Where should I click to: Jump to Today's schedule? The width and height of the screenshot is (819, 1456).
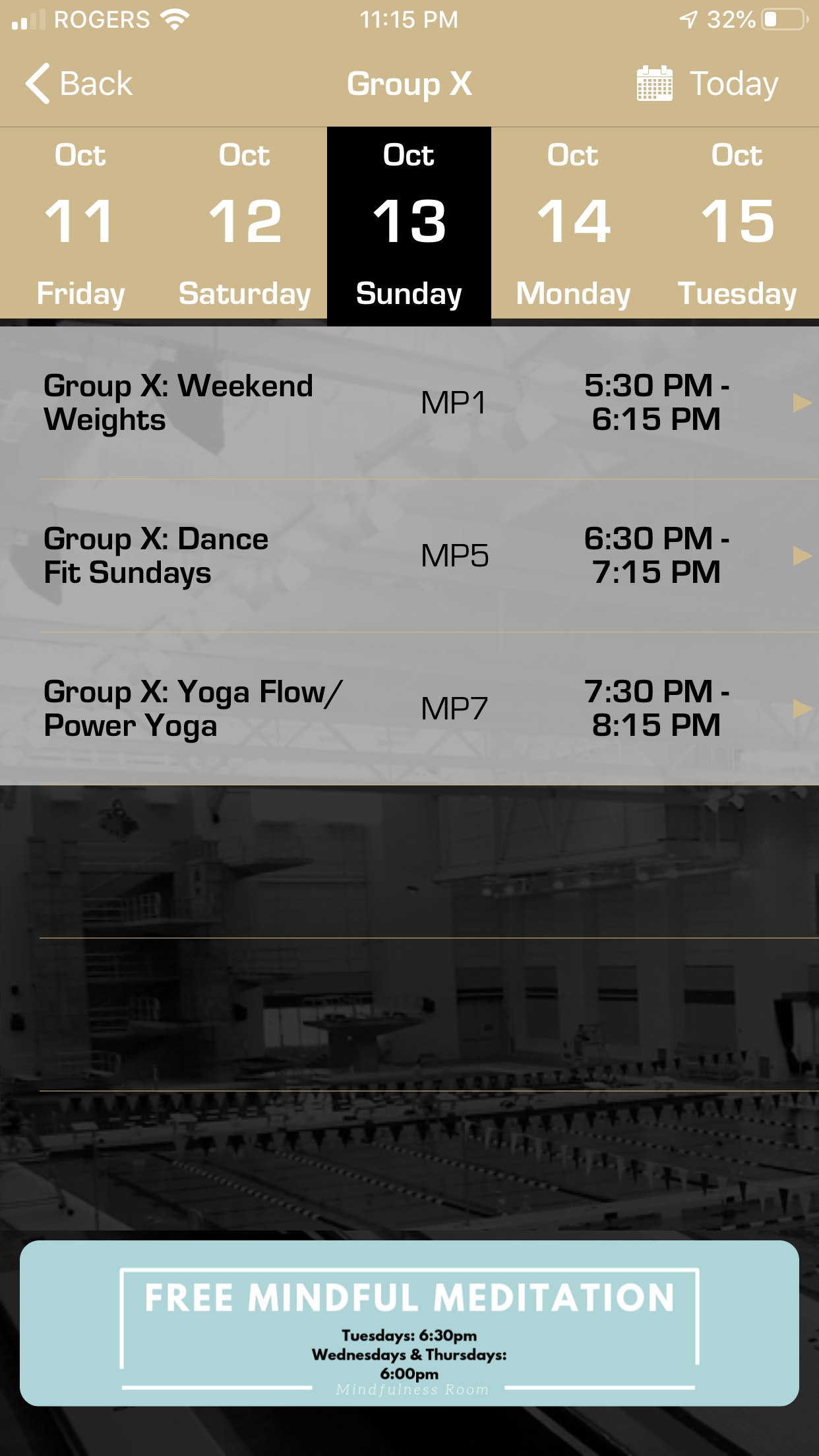tap(733, 84)
